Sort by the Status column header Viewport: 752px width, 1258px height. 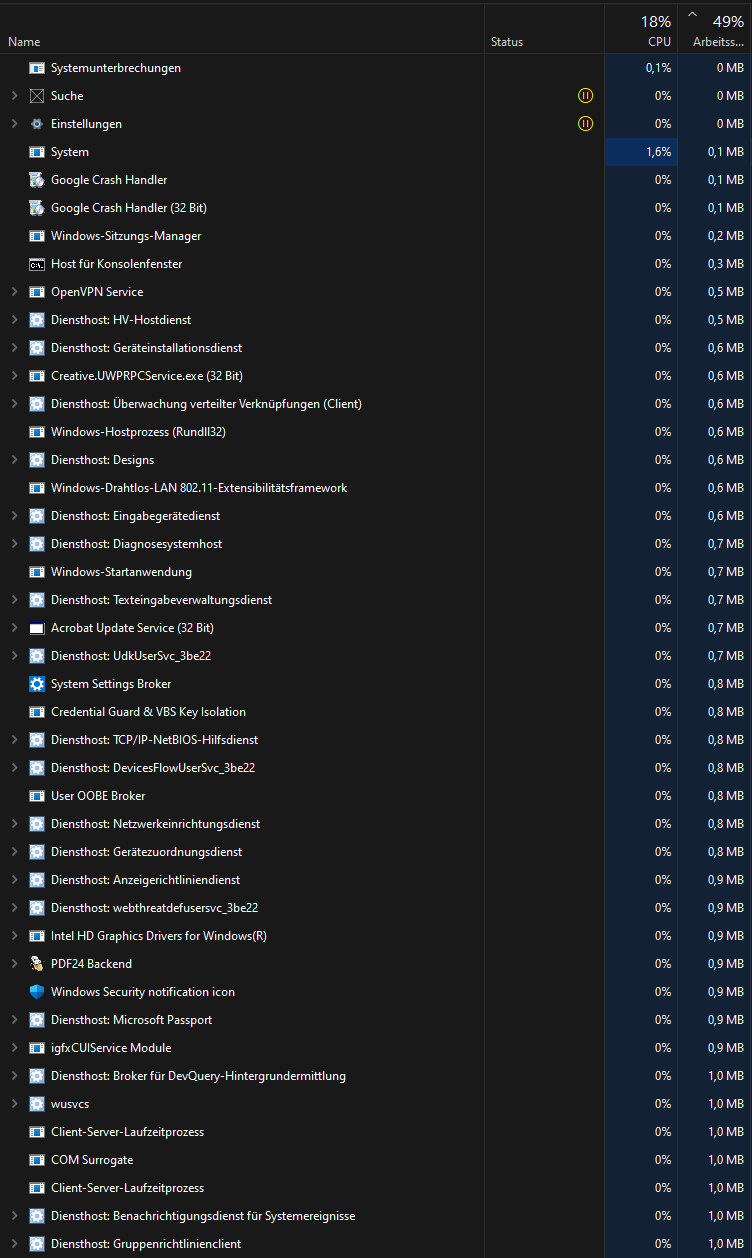click(x=544, y=29)
